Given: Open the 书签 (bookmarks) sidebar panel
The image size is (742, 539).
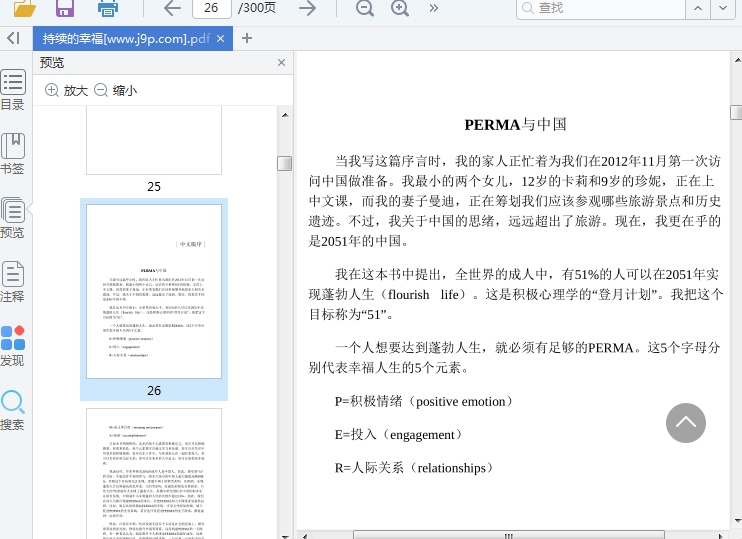Looking at the screenshot, I should tap(13, 154).
